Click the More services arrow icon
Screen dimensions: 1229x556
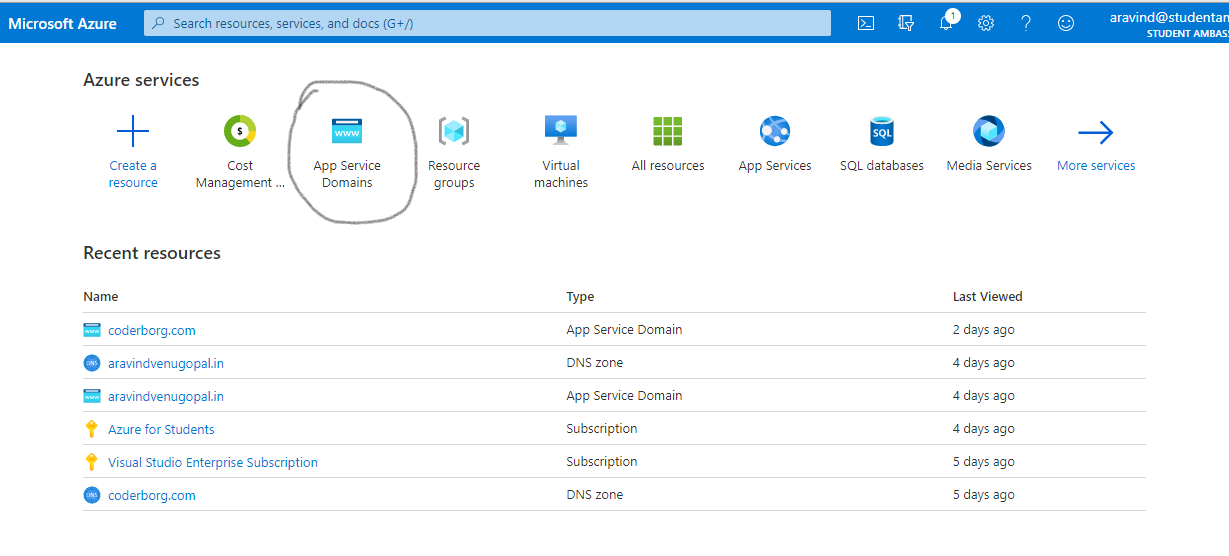(1096, 131)
